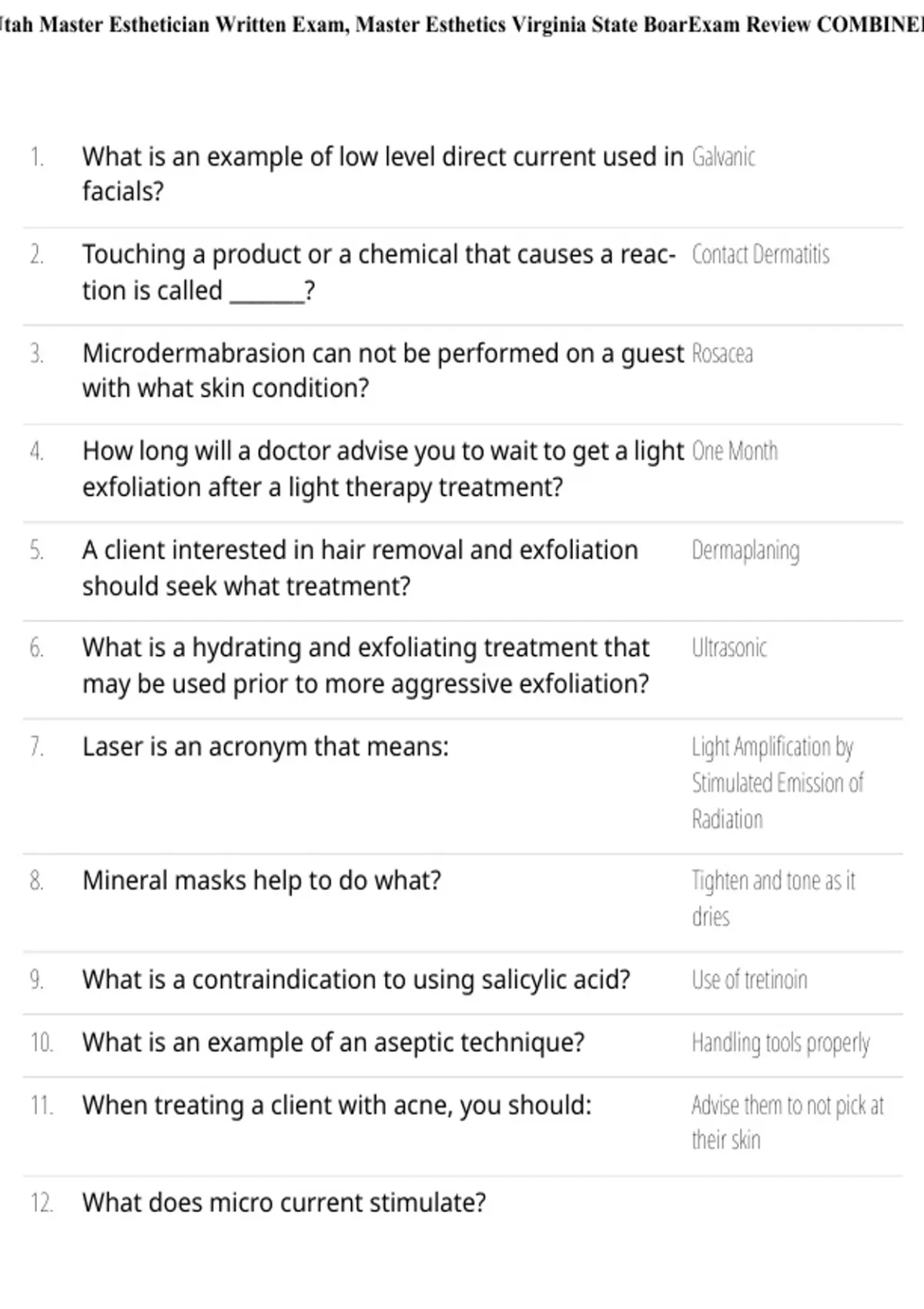Click the document title header text
The image size is (924, 1309).
[x=462, y=25]
